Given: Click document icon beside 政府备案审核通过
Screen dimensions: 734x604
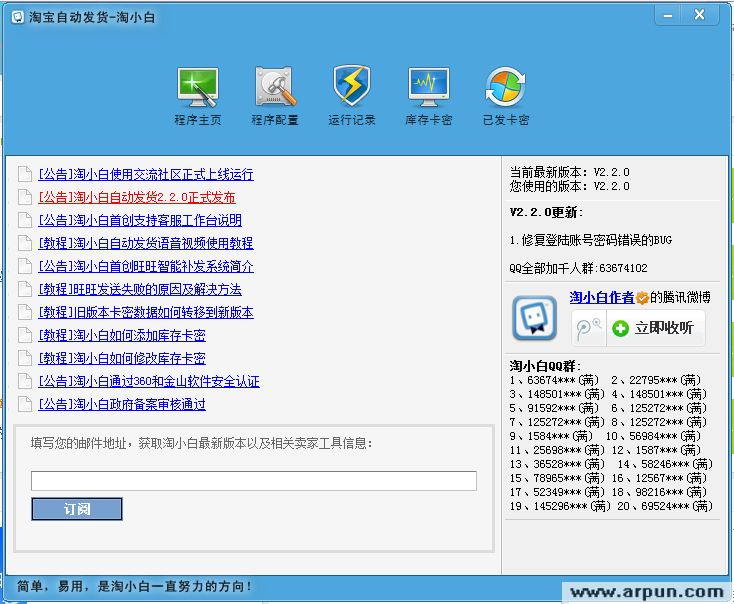Looking at the screenshot, I should (x=25, y=404).
